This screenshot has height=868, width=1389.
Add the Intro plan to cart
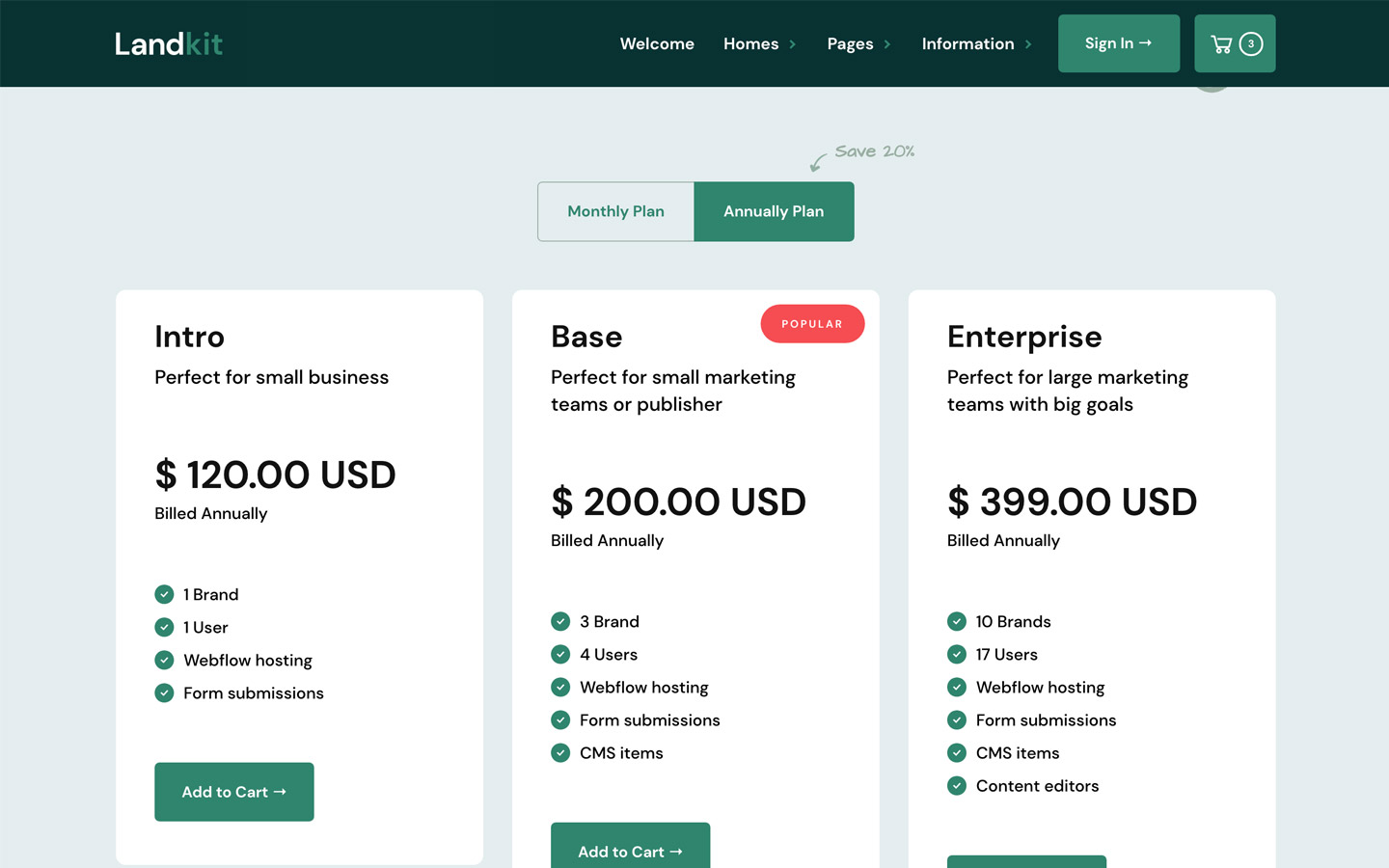233,791
